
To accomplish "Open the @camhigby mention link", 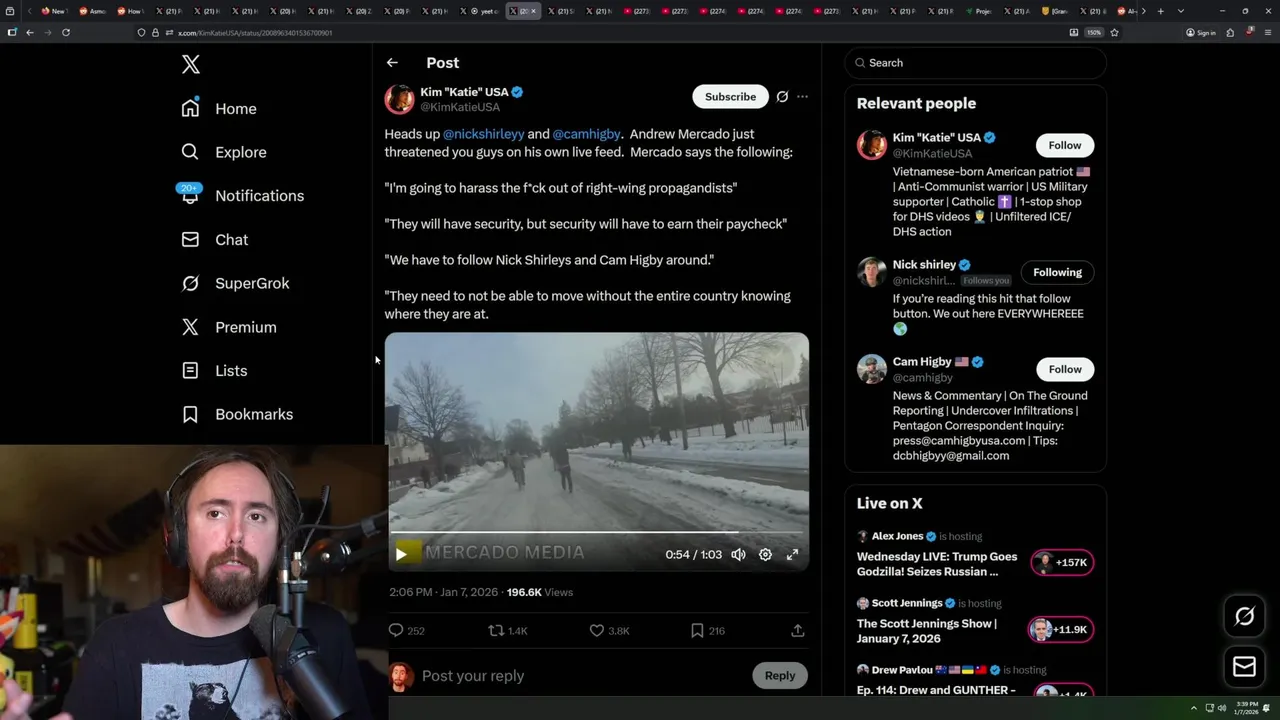I will click(586, 134).
